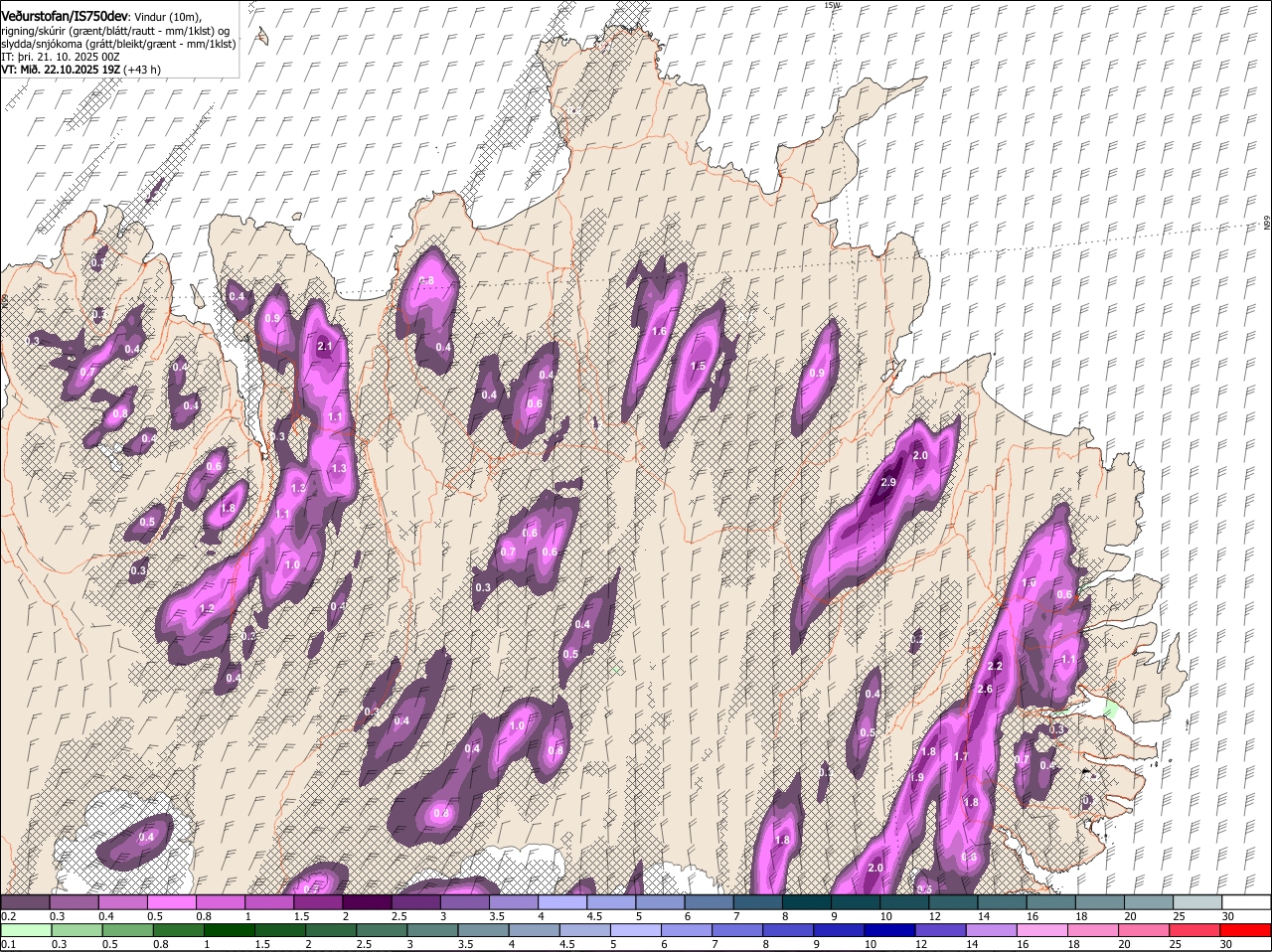
Task: Click the 1.6 precipitation value on the map
Action: tap(658, 331)
